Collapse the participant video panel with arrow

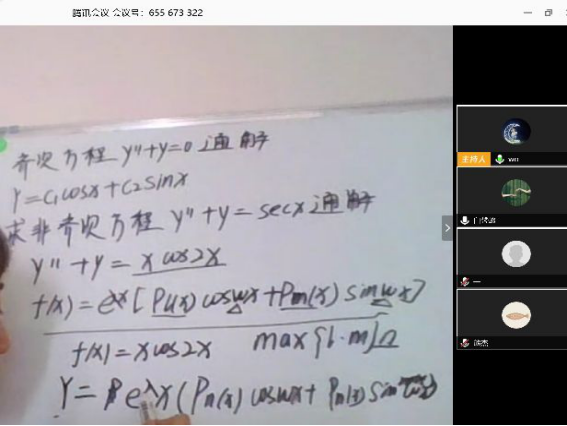(x=447, y=228)
